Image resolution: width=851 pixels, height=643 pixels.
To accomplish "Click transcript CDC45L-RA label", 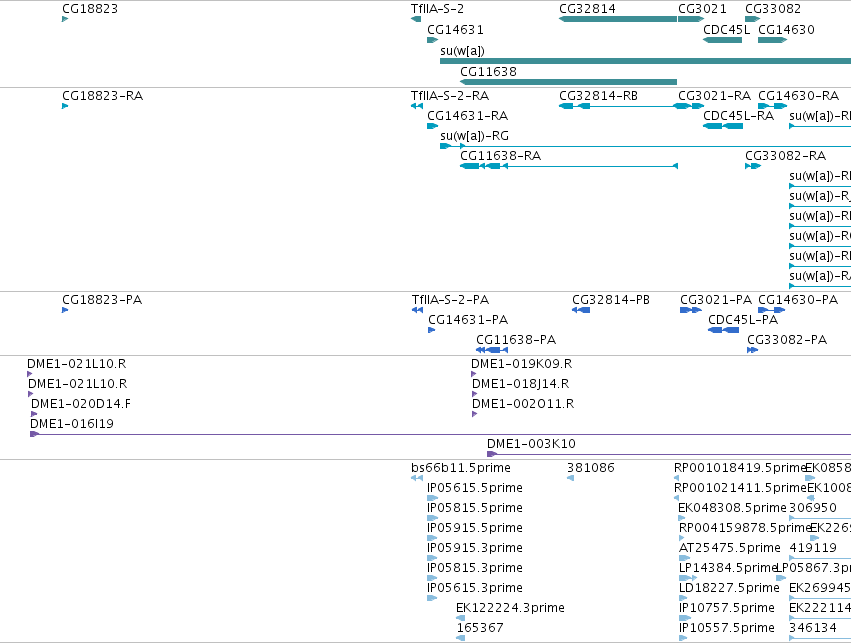I will click(x=738, y=116).
